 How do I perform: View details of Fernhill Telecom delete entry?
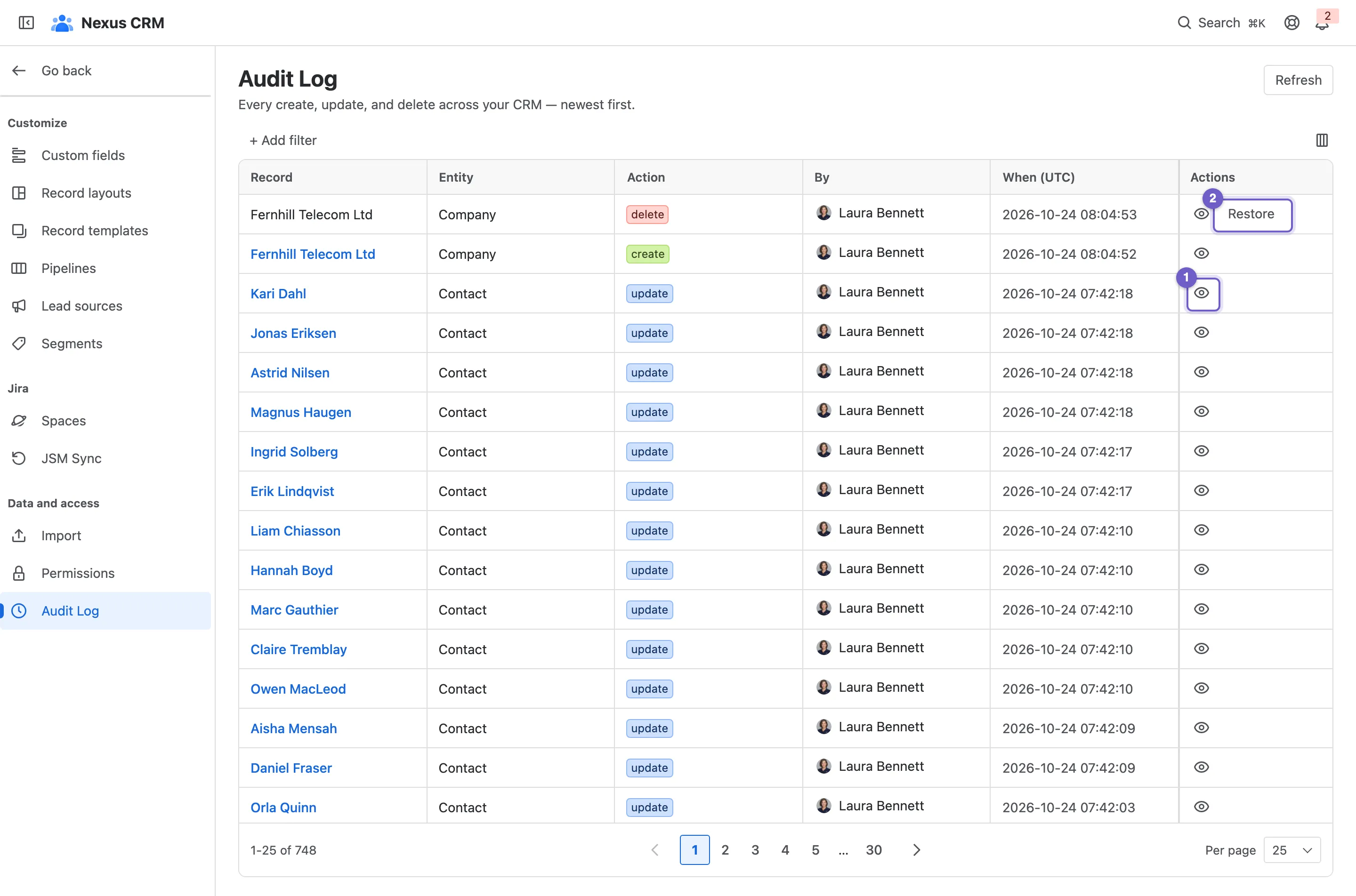(1201, 214)
